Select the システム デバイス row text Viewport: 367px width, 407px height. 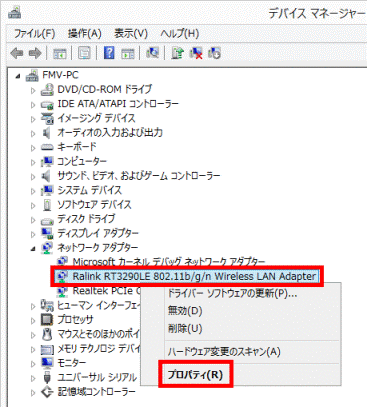[x=90, y=190]
